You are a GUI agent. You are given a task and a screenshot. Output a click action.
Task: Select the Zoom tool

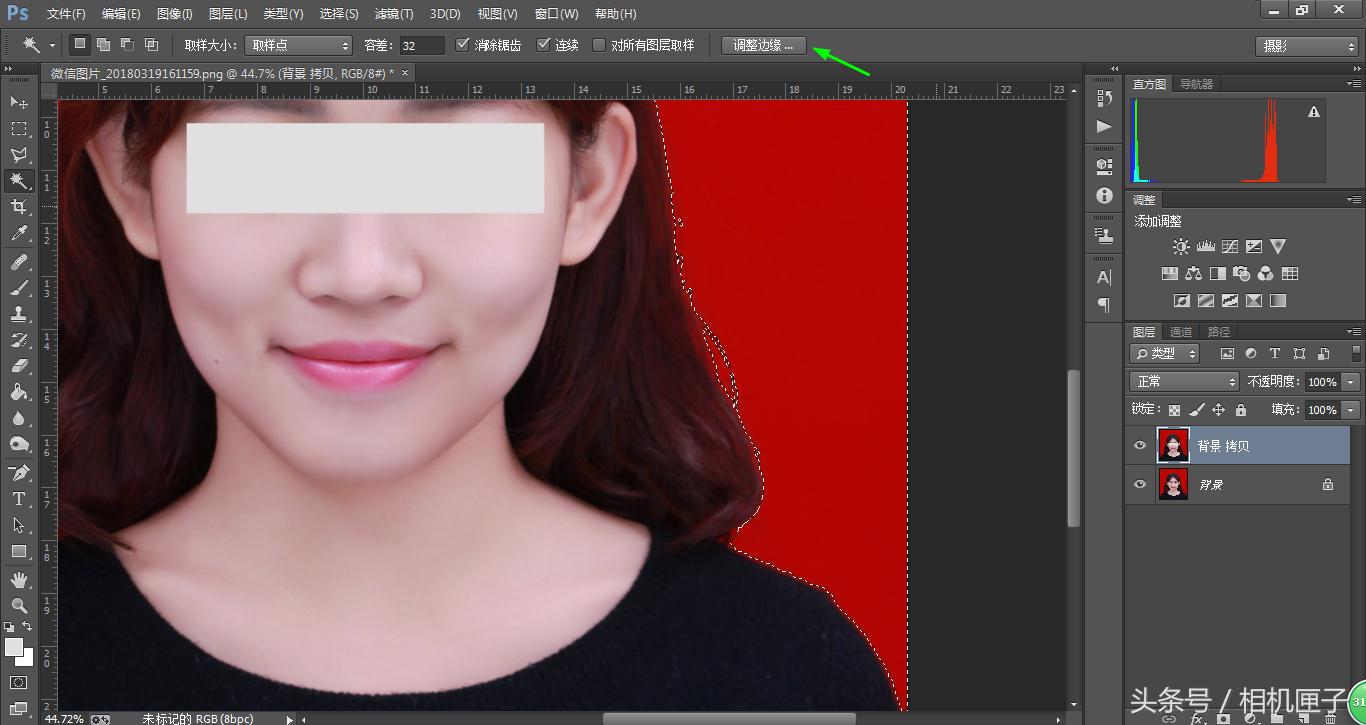tap(20, 604)
